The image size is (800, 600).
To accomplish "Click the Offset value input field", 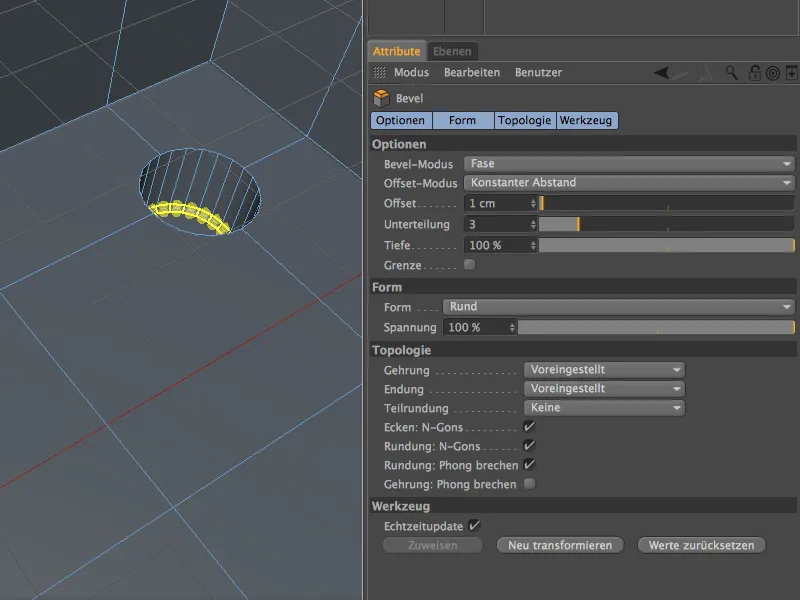I will point(496,203).
